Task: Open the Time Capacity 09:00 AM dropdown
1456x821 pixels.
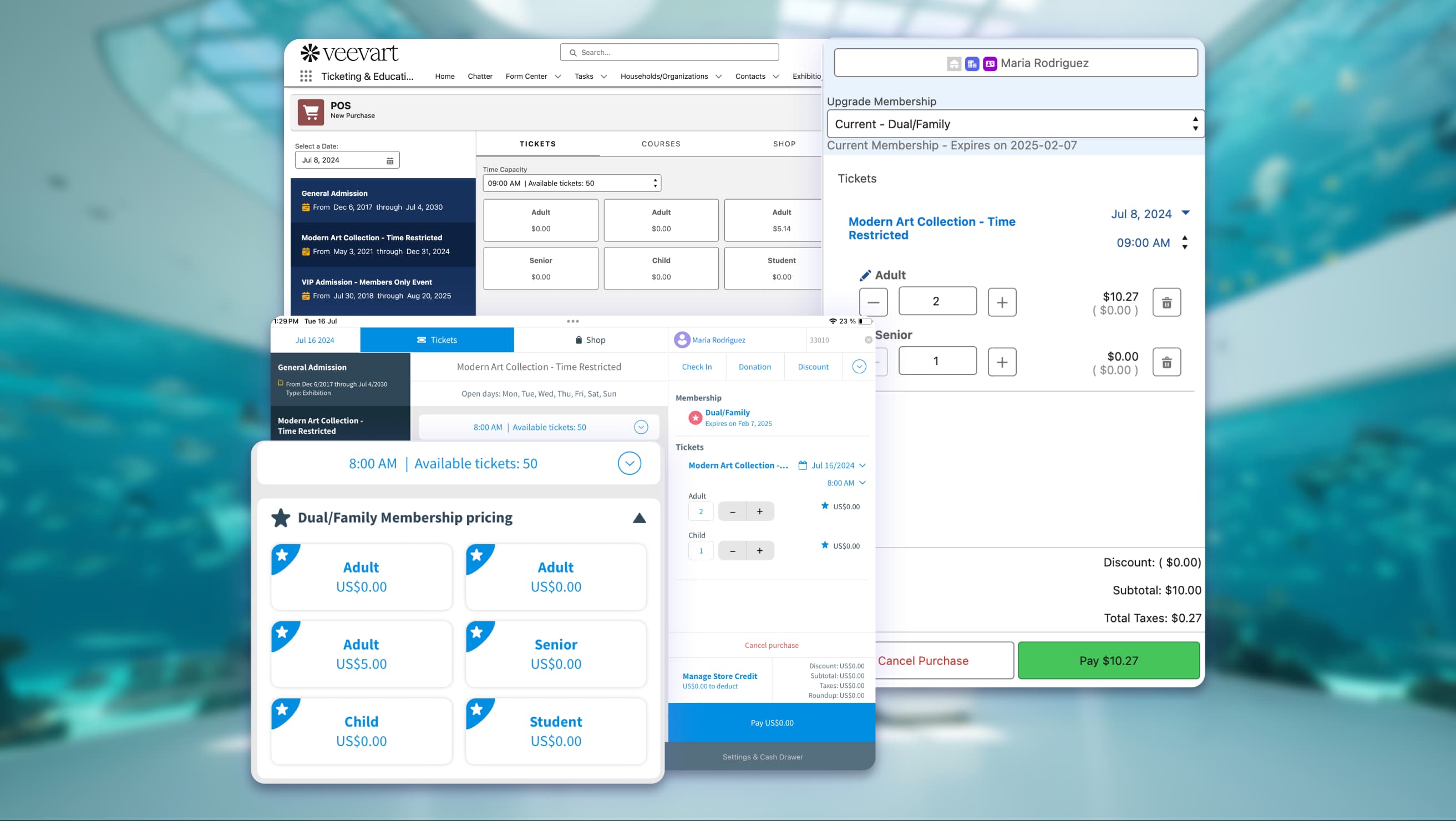Action: click(654, 183)
